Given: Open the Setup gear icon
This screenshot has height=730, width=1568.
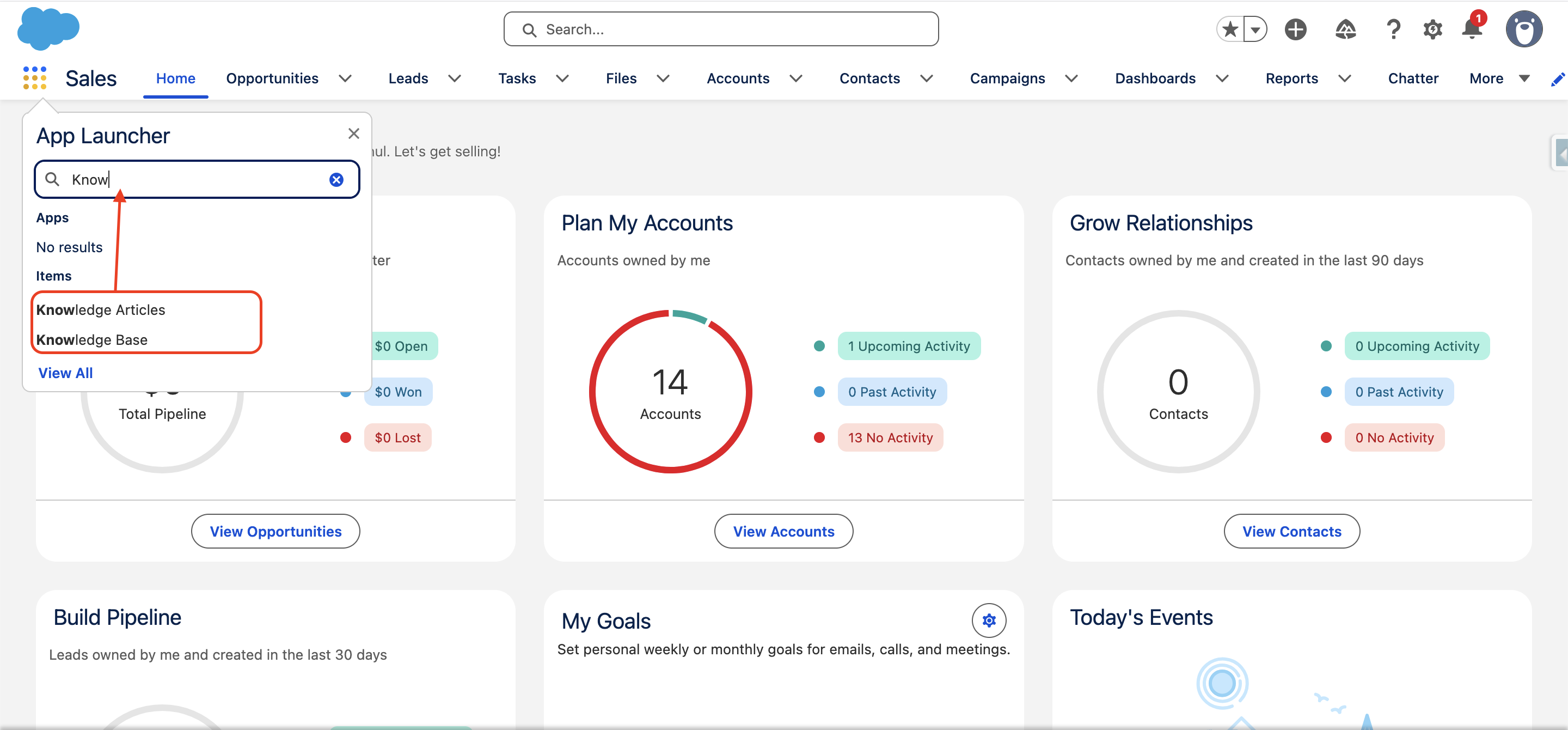Looking at the screenshot, I should 1432,29.
